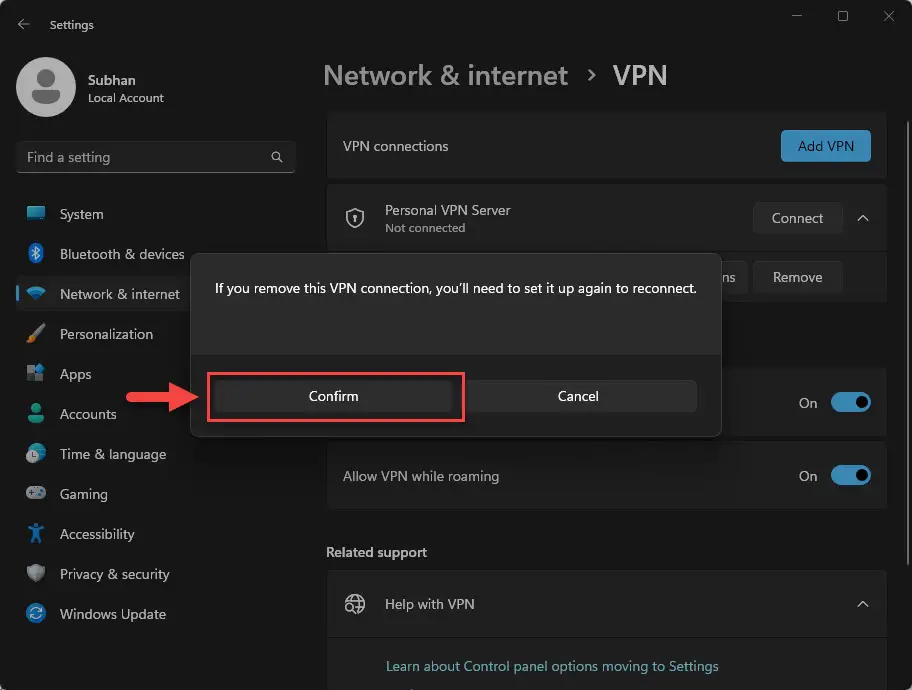Screen dimensions: 912x690
Task: Toggle Allow VPN while roaming switch
Action: pyautogui.click(x=851, y=476)
